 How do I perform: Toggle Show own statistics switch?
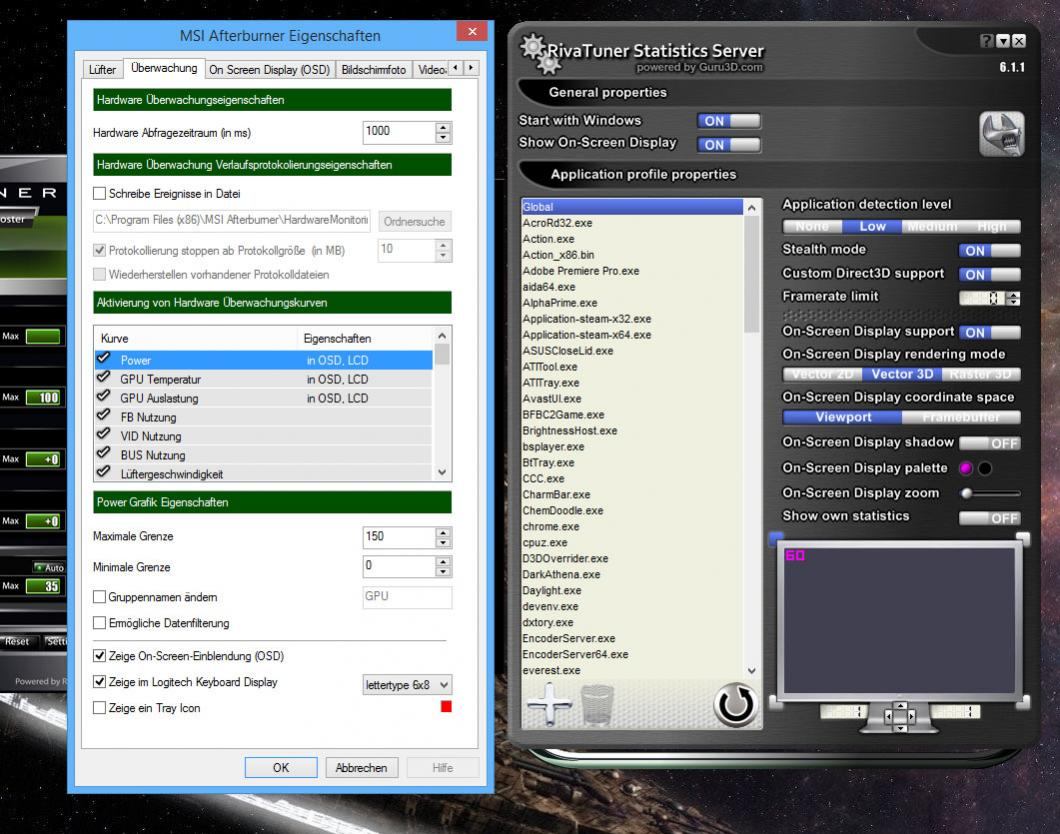tap(989, 518)
